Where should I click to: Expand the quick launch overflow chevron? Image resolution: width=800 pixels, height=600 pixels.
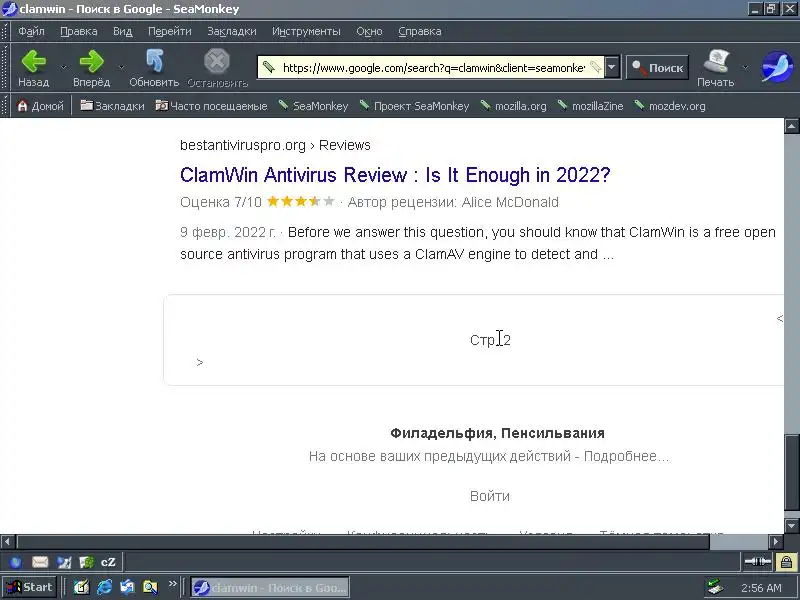coord(172,584)
